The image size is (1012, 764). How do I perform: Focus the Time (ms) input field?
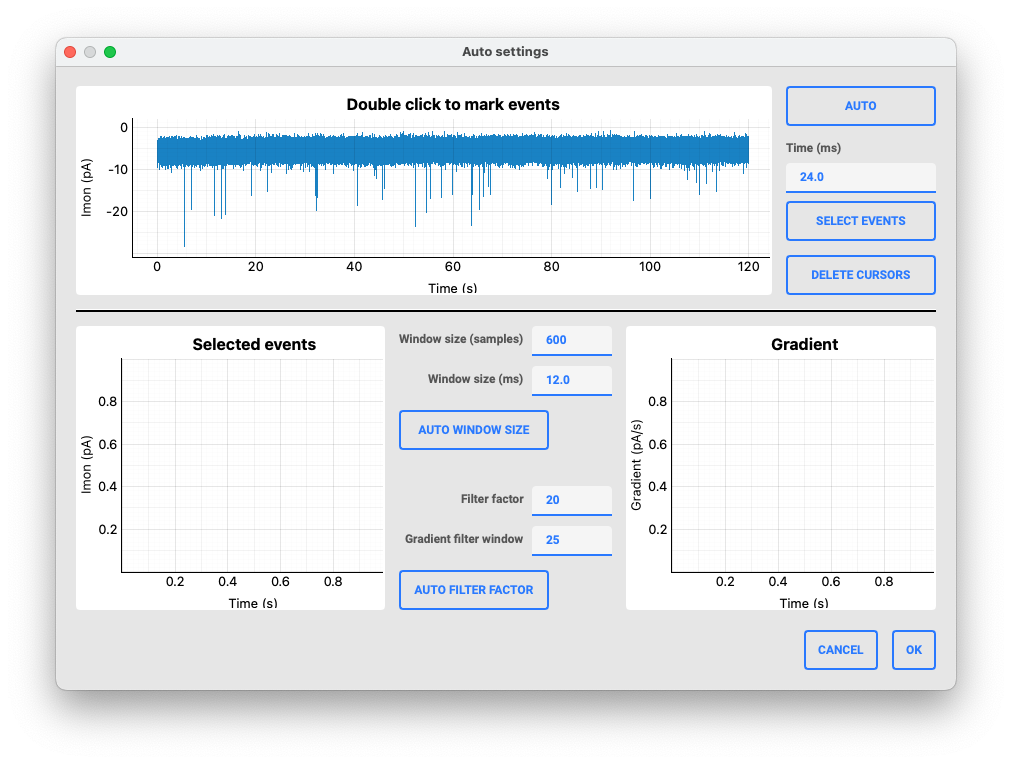coord(860,177)
